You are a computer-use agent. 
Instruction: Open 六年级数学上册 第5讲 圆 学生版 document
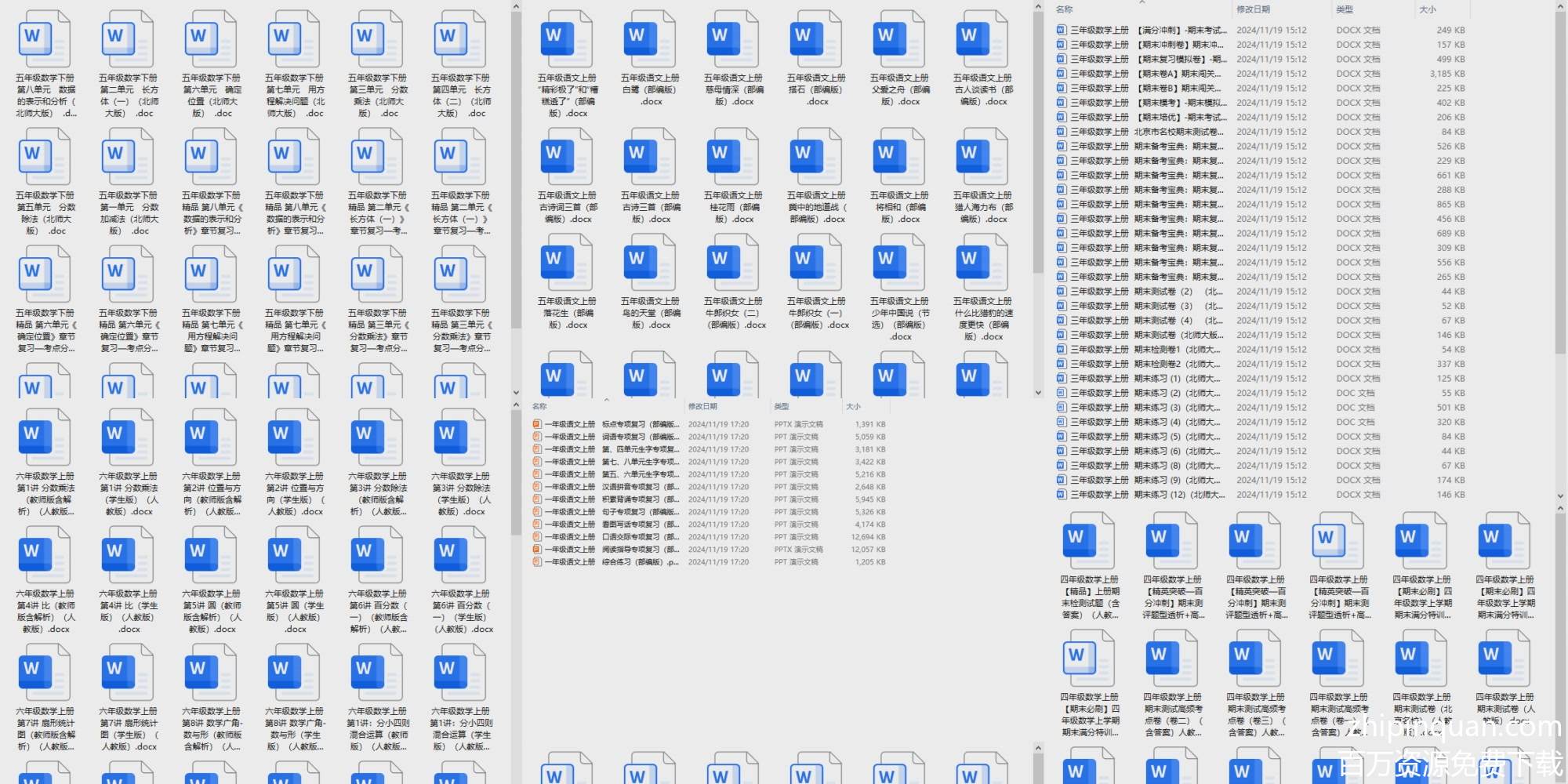click(x=294, y=556)
